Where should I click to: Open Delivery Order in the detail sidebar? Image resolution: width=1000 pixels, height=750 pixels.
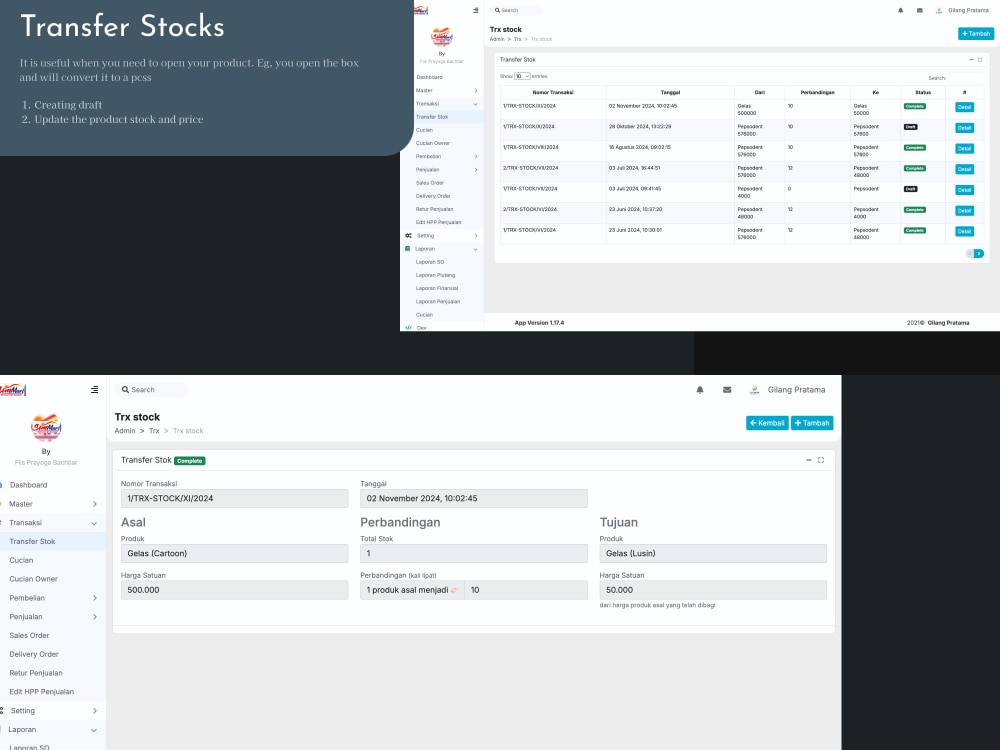pos(34,654)
